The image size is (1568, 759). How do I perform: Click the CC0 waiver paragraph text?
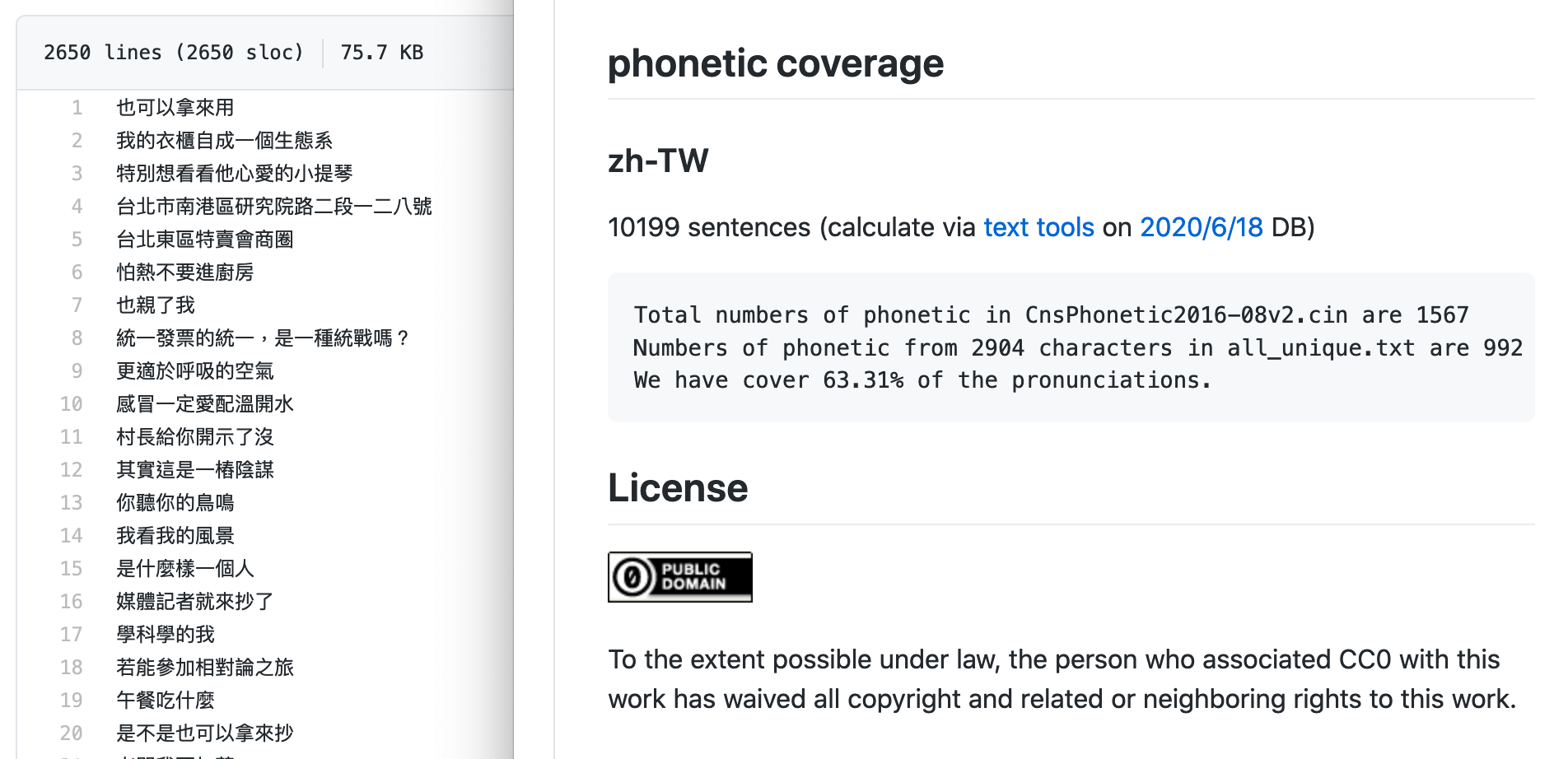click(1061, 679)
